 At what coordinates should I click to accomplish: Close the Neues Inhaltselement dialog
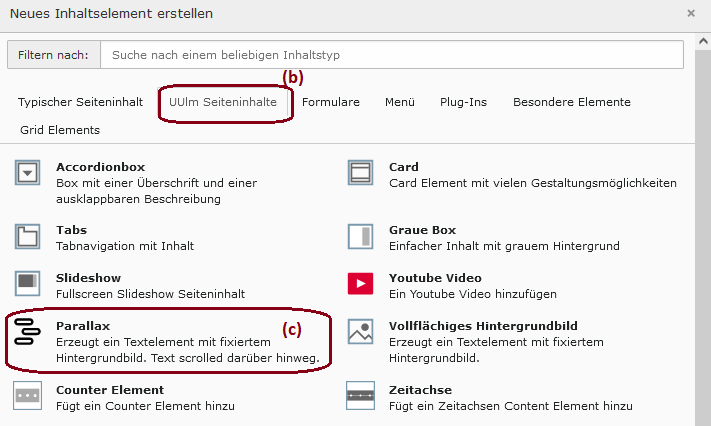(691, 14)
